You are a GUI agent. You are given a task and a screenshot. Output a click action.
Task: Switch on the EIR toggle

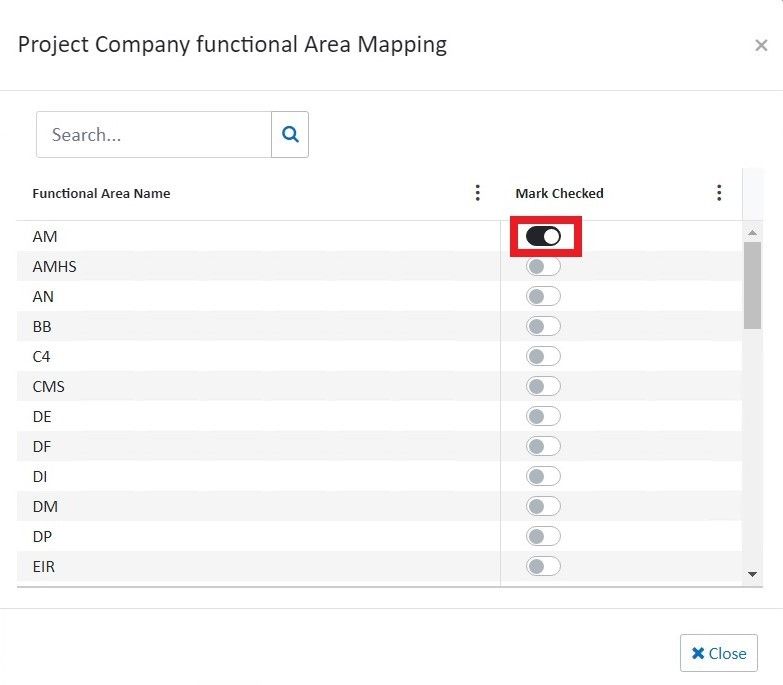544,567
